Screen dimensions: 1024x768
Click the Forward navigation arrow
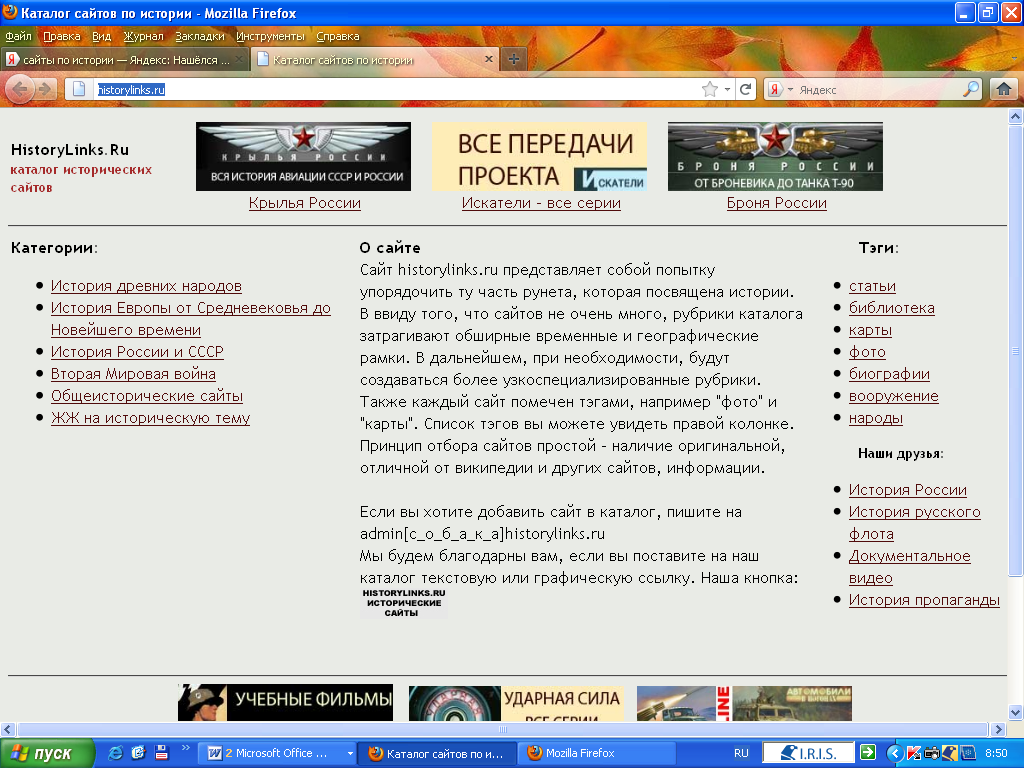click(44, 89)
